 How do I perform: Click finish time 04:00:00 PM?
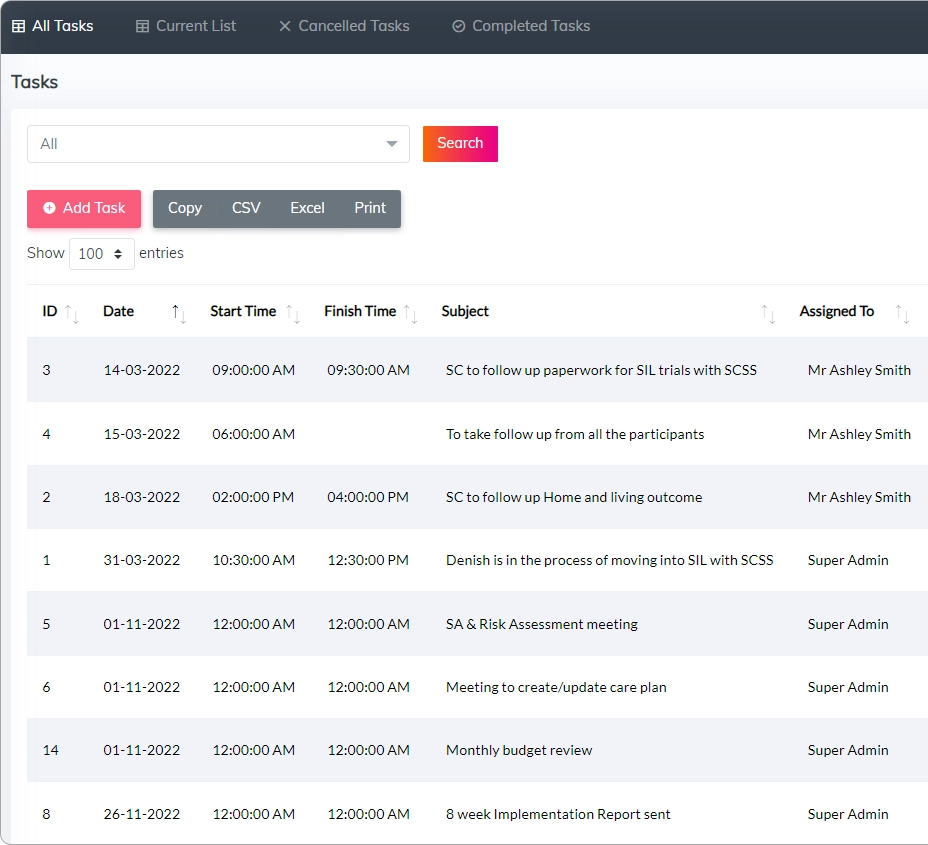368,497
